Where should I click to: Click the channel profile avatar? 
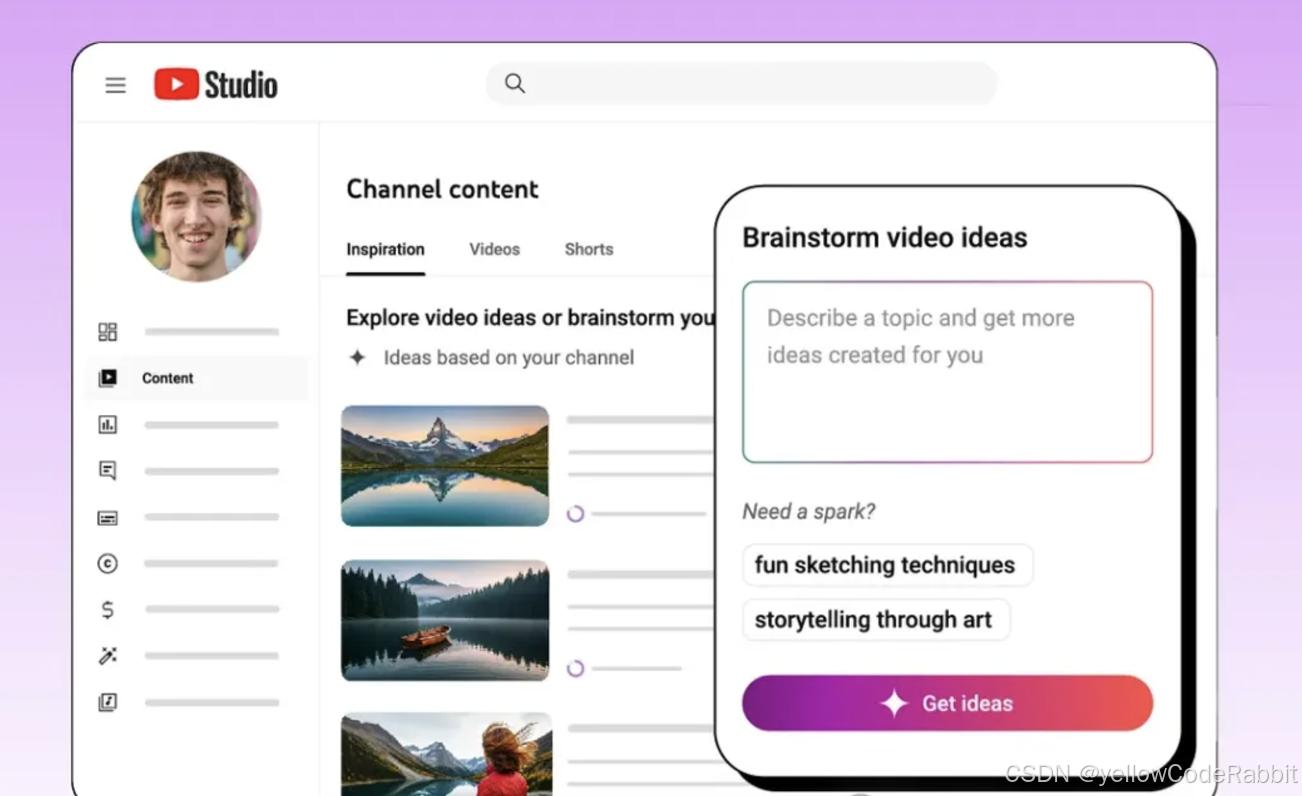(196, 217)
